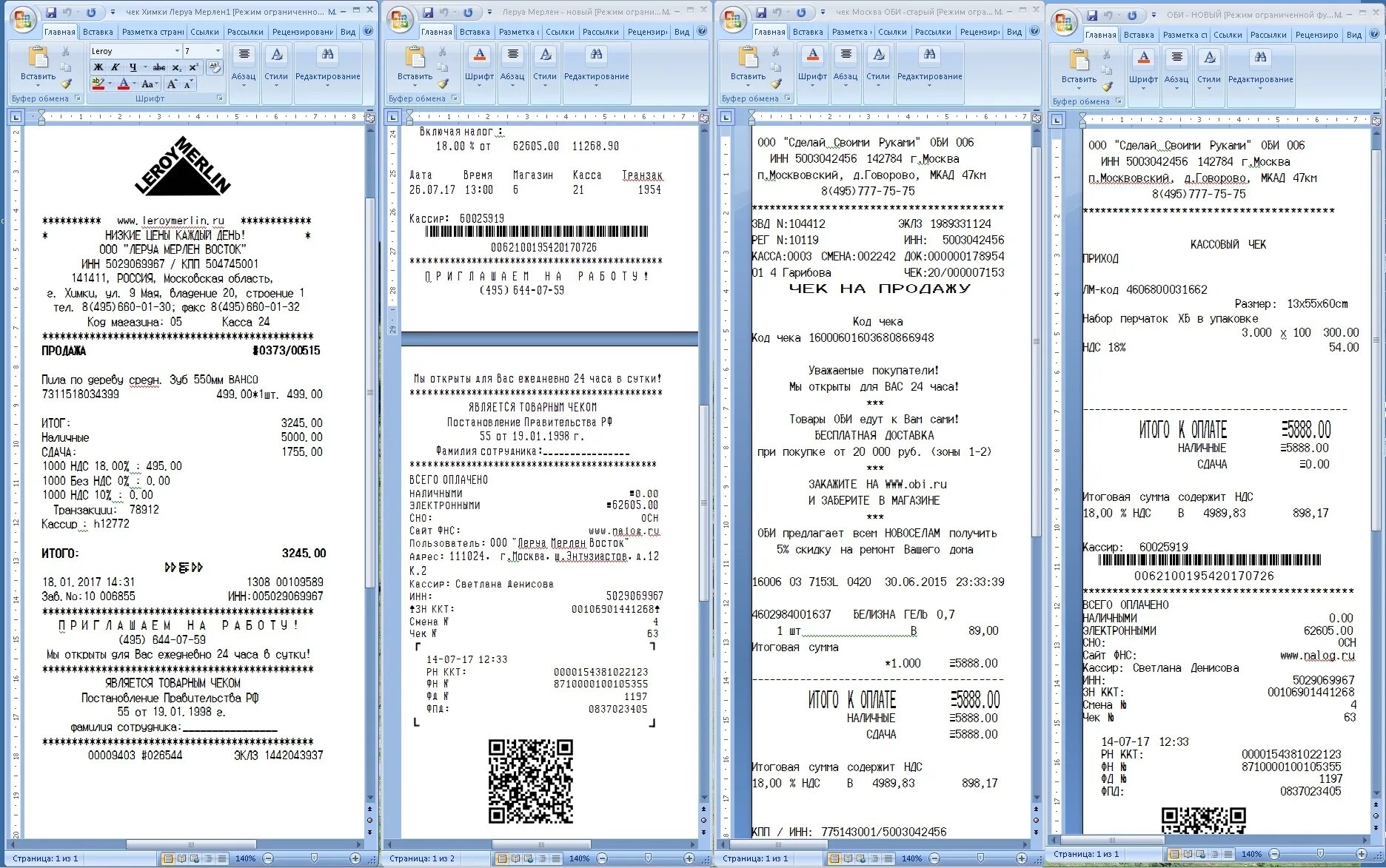Apply text highlight color in first window
This screenshot has width=1386, height=868.
click(98, 84)
